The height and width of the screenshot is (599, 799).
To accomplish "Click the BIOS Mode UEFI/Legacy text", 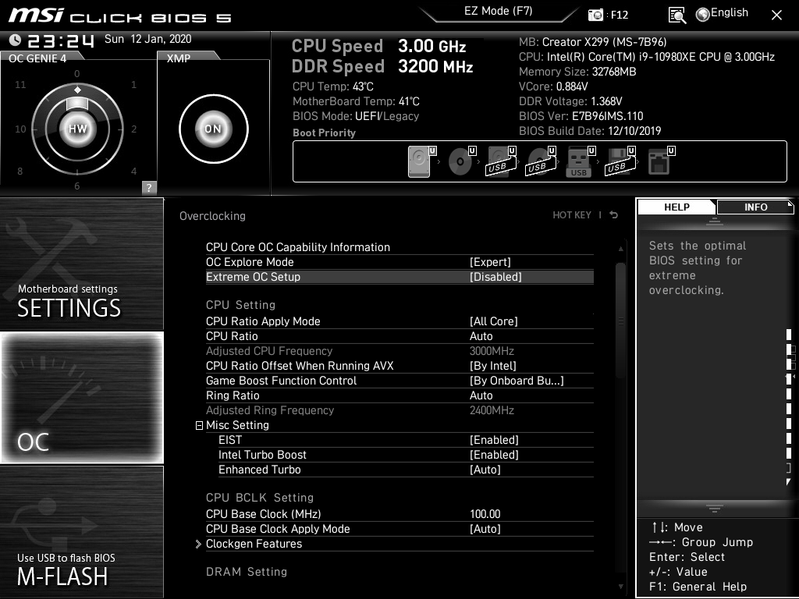I will (x=356, y=116).
